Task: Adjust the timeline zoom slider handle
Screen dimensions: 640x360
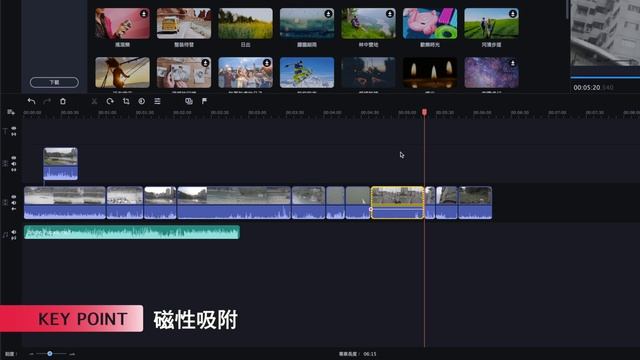Action: point(49,353)
